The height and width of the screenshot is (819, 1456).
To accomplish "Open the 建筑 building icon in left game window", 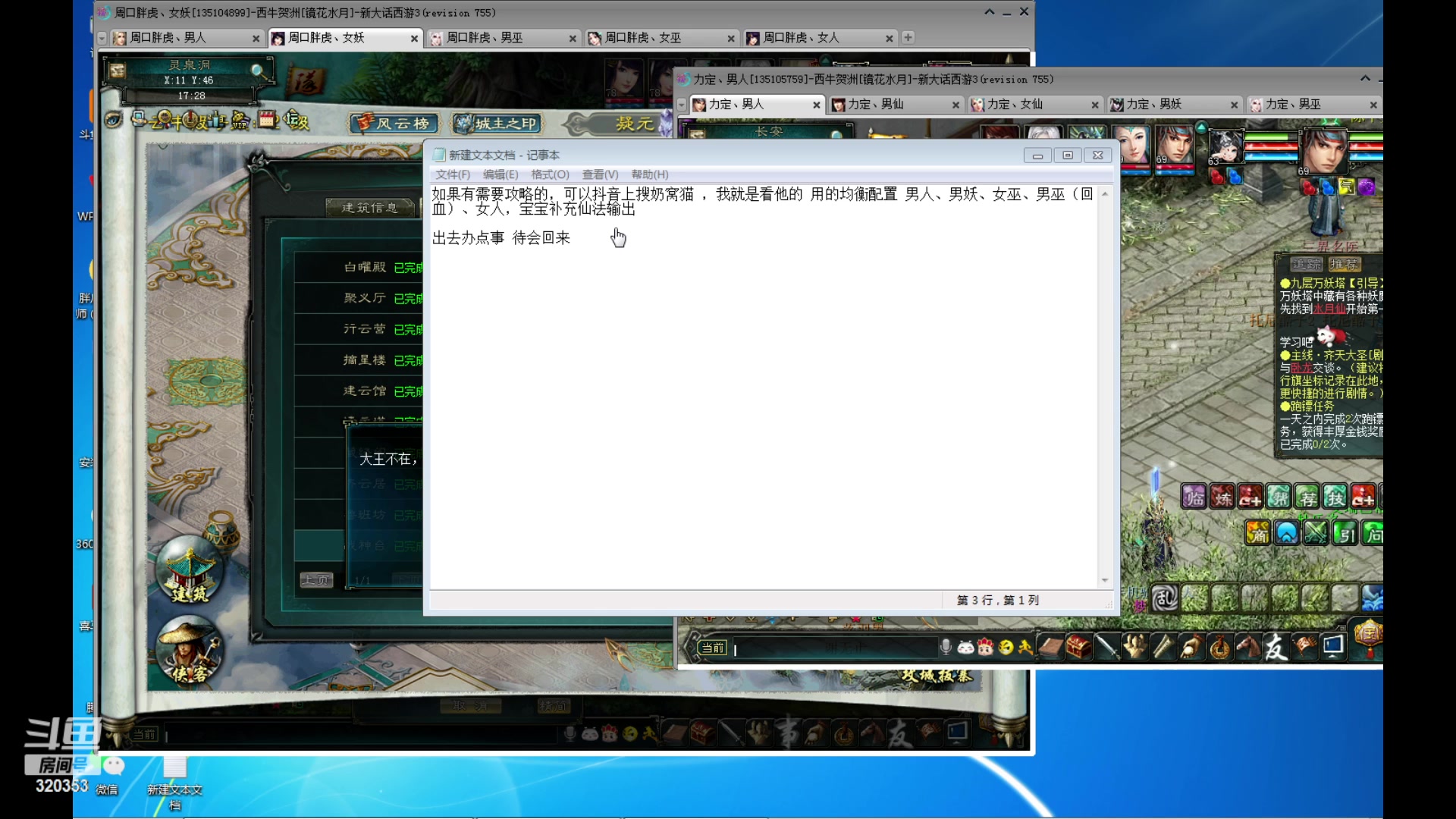I will [190, 570].
